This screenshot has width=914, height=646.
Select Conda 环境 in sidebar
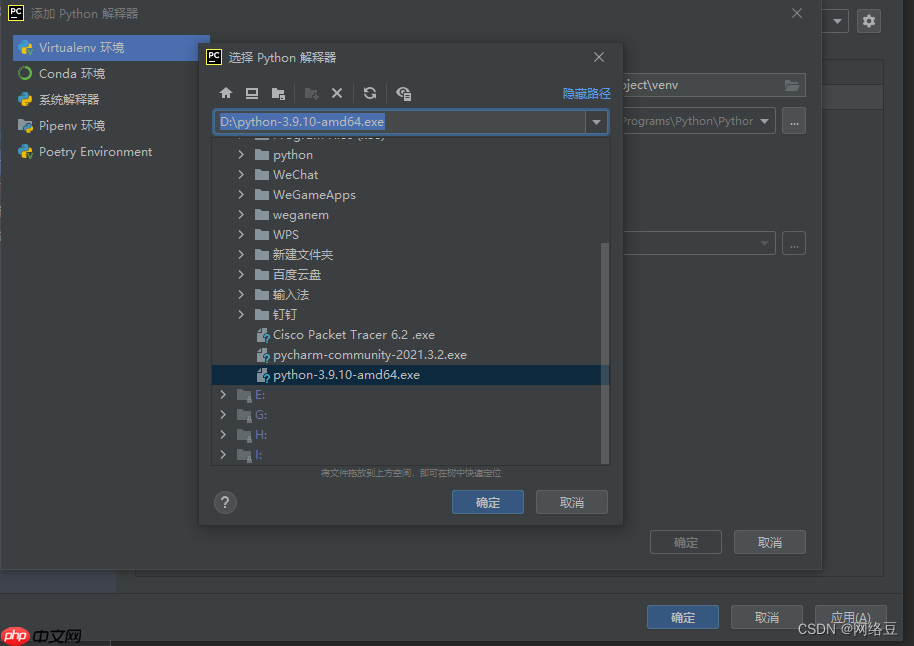pyautogui.click(x=106, y=73)
